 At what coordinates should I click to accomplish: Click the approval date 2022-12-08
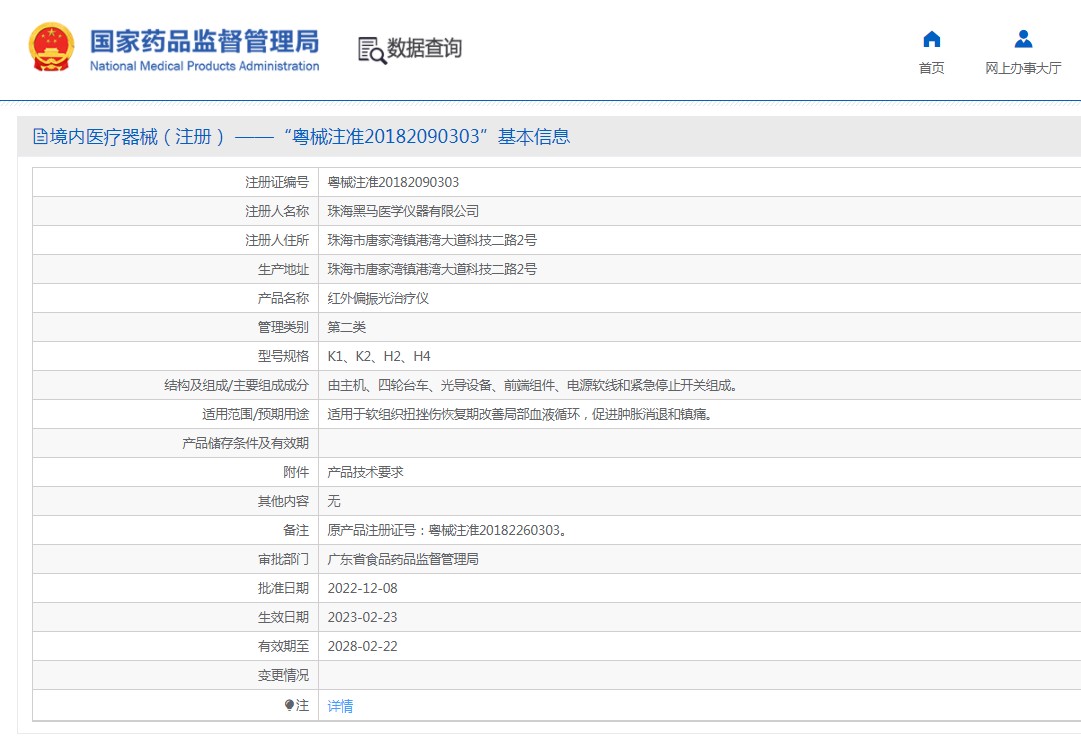point(362,588)
